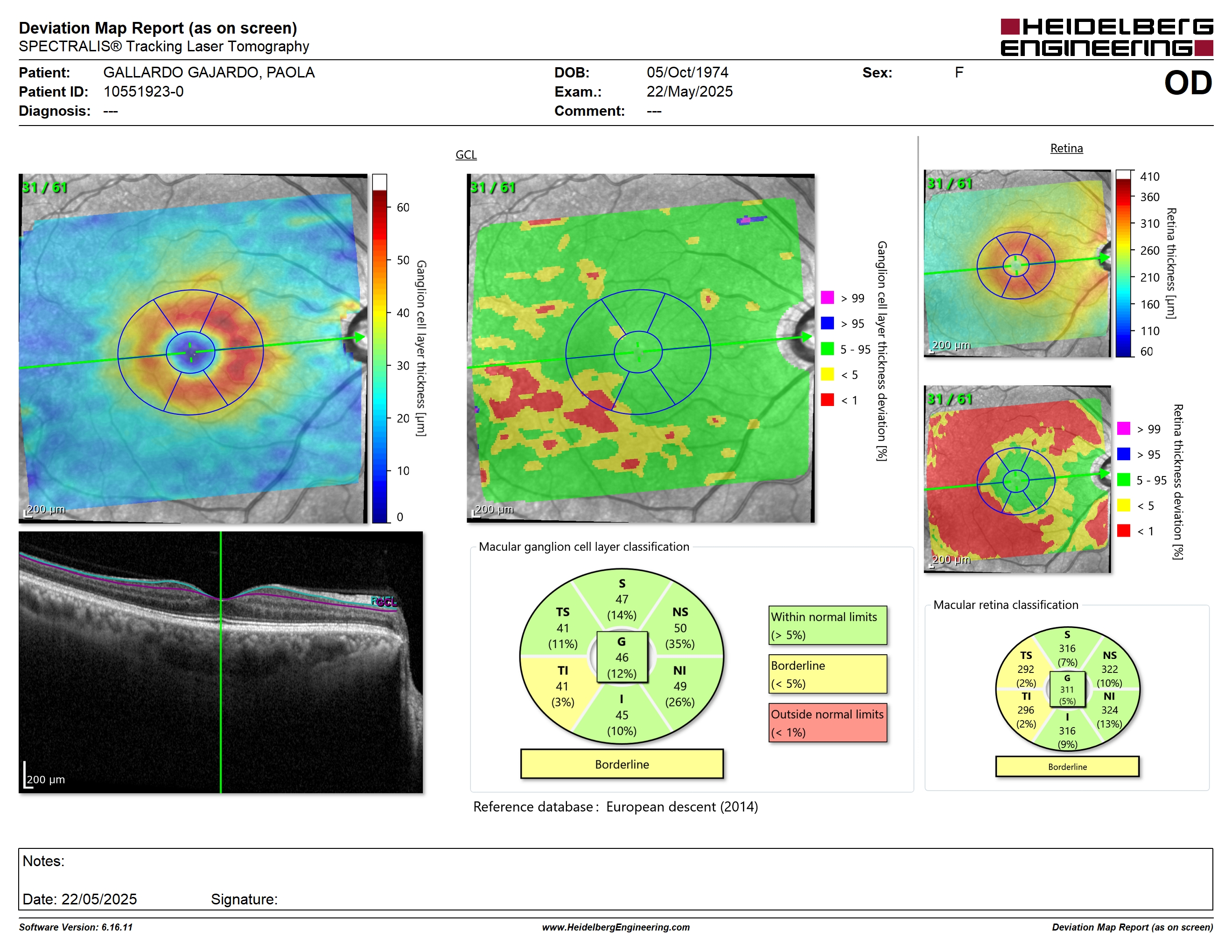Select the GCL S sector value 47

pos(622,600)
